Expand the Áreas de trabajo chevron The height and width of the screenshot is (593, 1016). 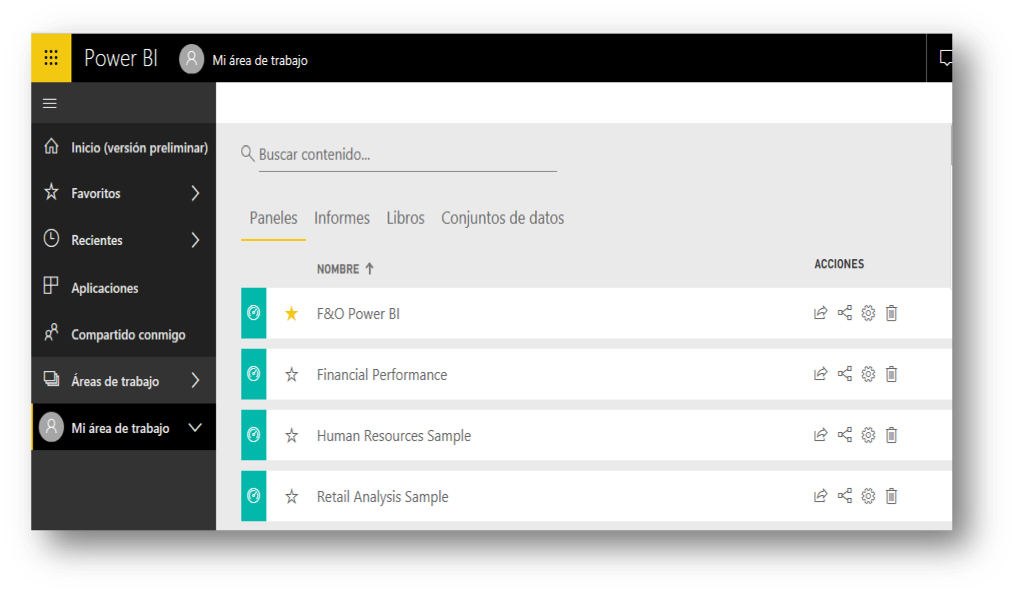pyautogui.click(x=195, y=380)
